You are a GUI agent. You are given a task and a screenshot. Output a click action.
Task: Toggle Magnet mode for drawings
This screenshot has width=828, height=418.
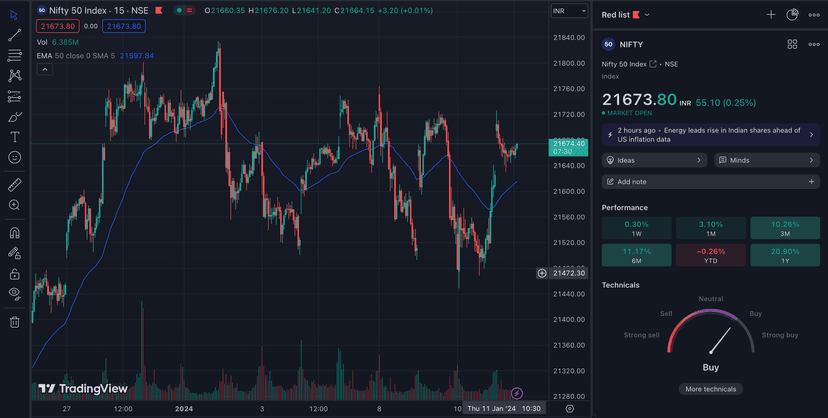[x=14, y=233]
